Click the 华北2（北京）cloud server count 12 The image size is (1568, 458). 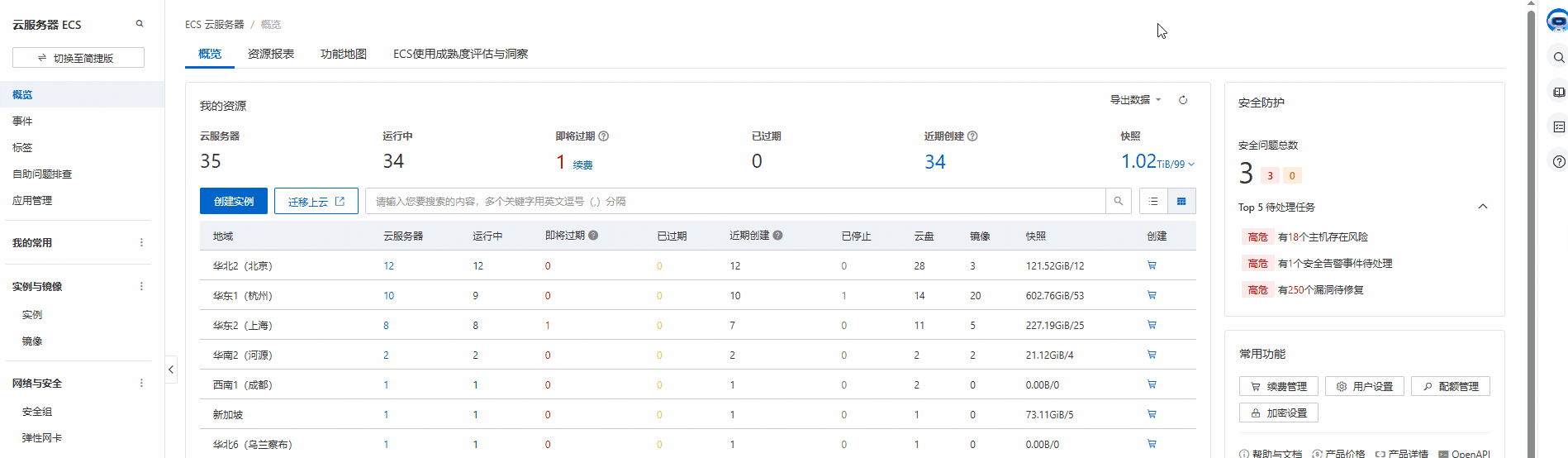[388, 266]
